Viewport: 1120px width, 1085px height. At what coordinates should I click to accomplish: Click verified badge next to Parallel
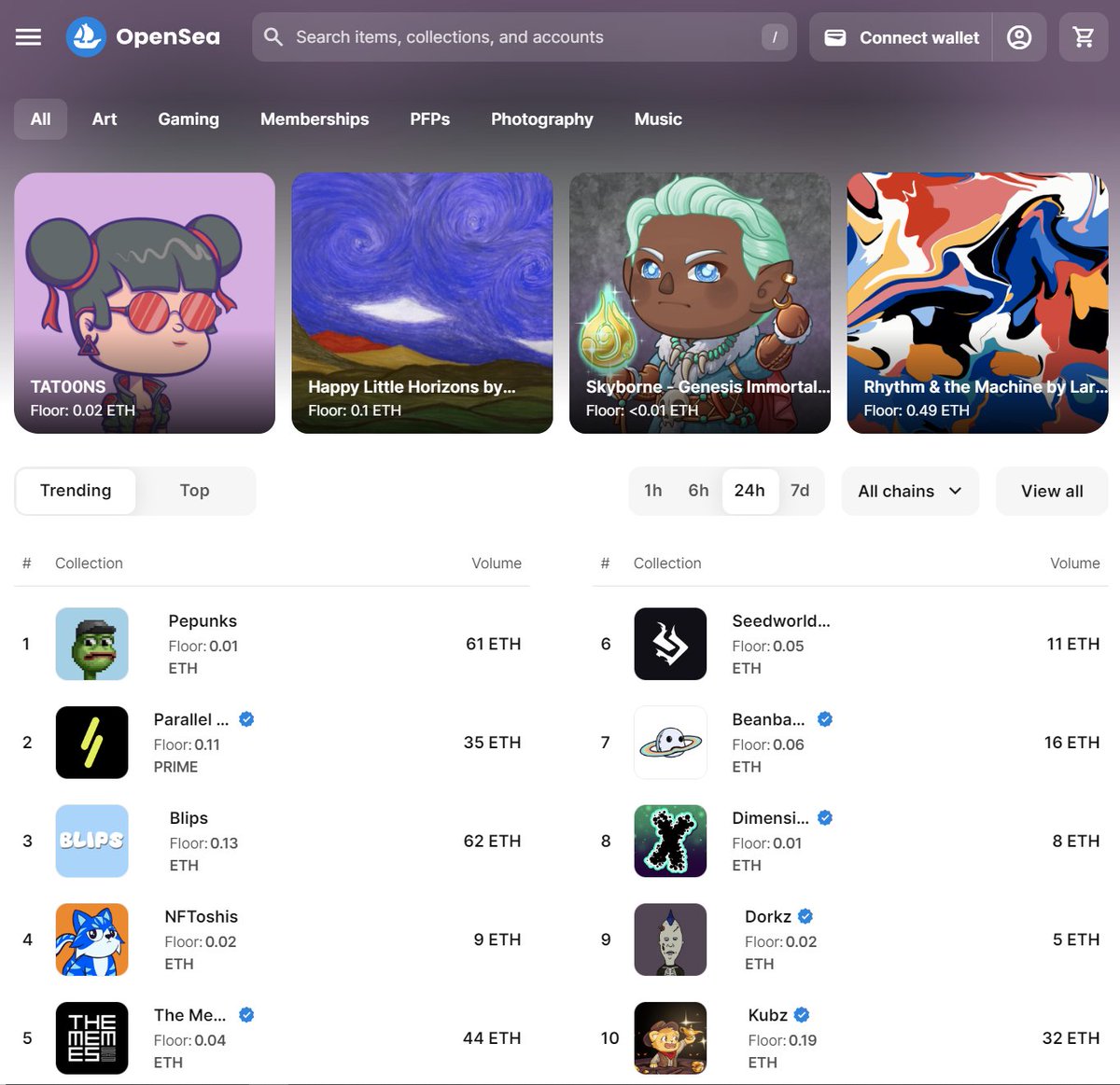coord(246,719)
